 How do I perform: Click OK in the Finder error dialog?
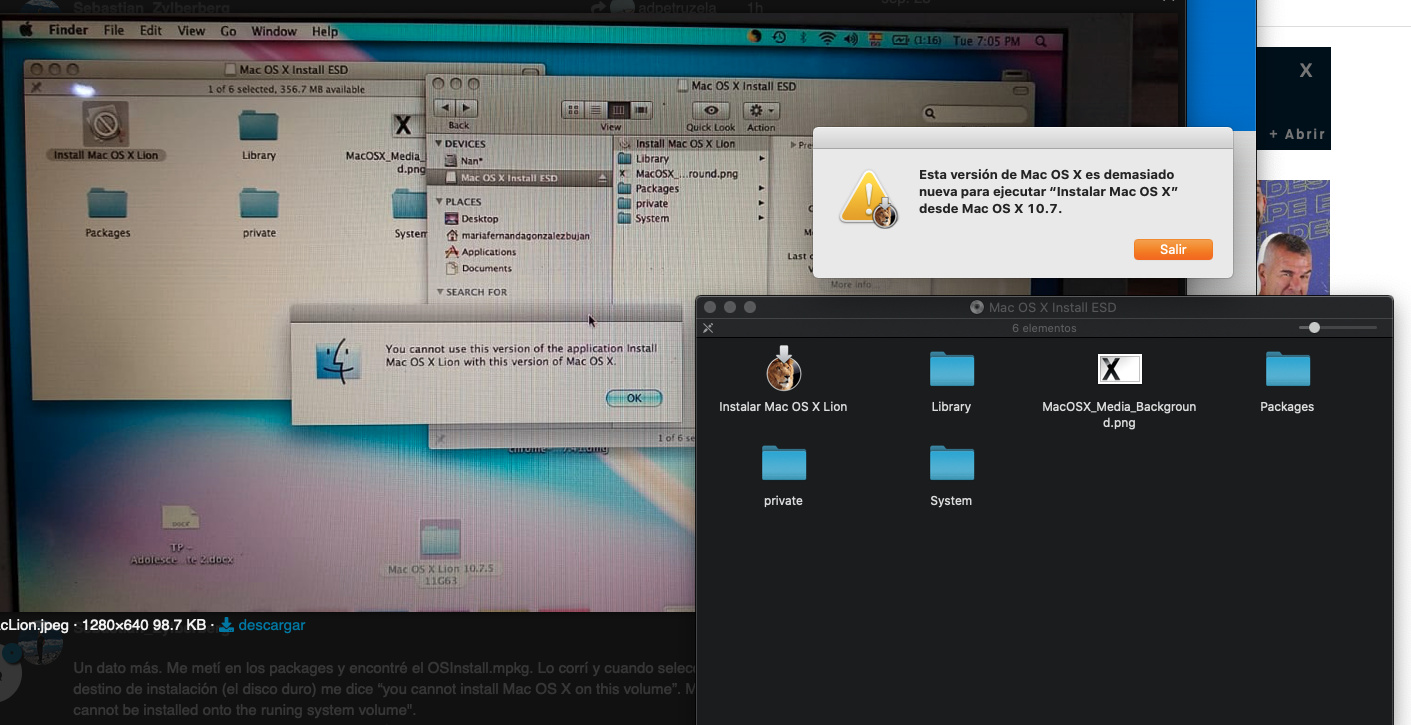(x=634, y=398)
